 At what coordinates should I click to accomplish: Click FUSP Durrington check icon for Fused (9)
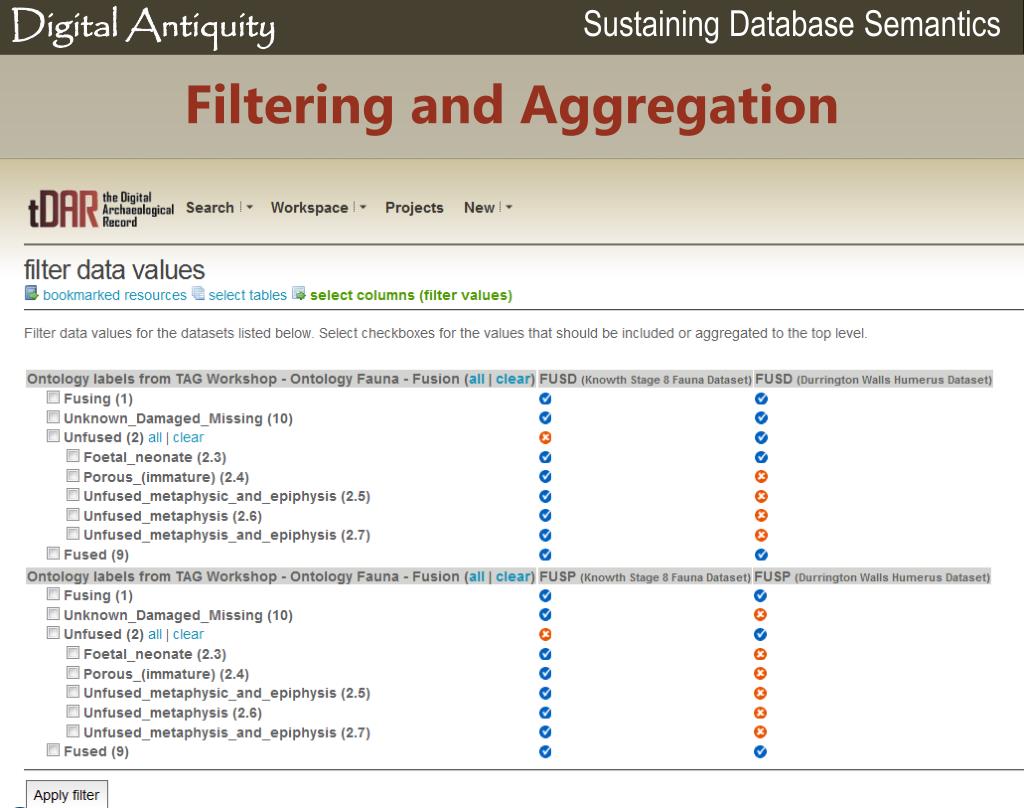pyautogui.click(x=760, y=752)
